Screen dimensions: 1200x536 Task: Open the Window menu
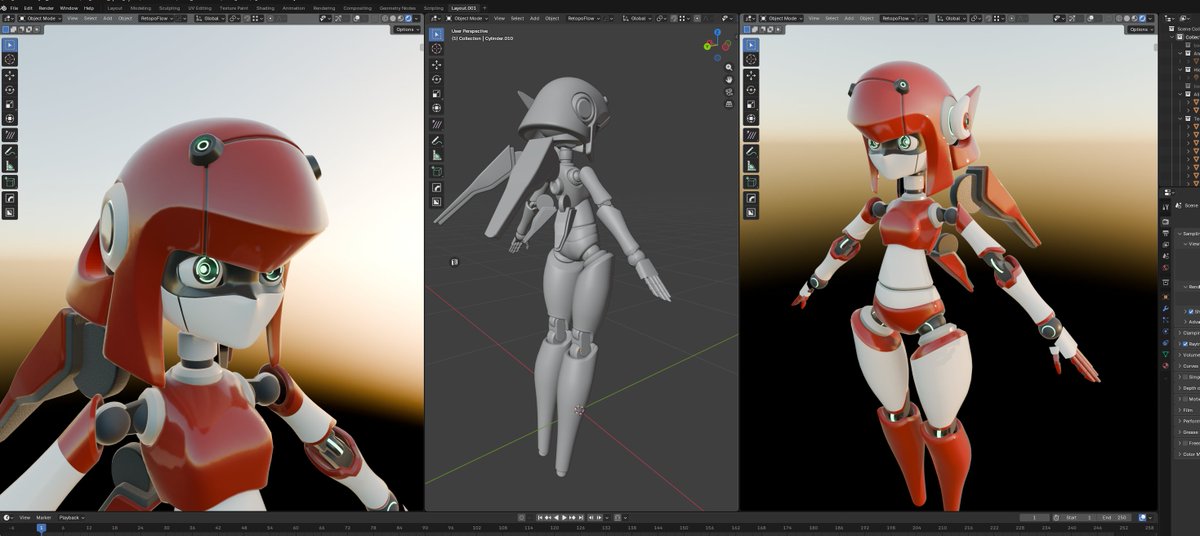pyautogui.click(x=69, y=7)
